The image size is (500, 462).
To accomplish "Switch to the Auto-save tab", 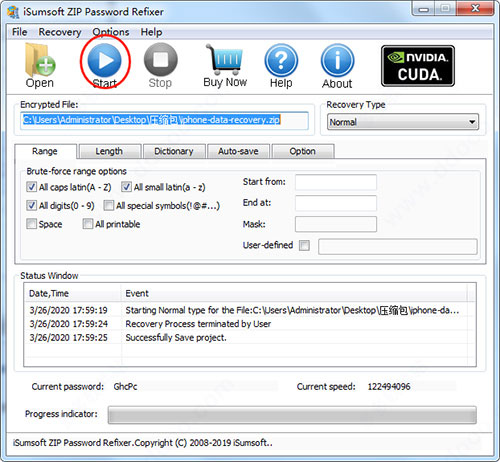I will click(238, 151).
